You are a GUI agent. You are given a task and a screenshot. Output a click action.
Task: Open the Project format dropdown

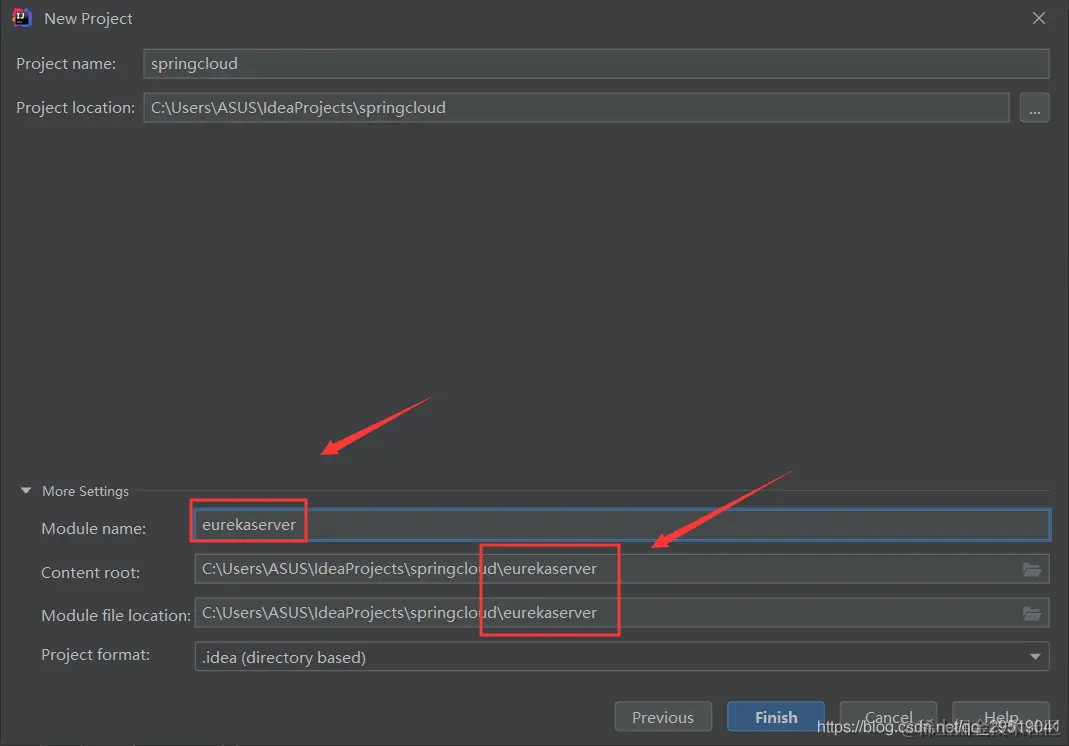tap(622, 657)
